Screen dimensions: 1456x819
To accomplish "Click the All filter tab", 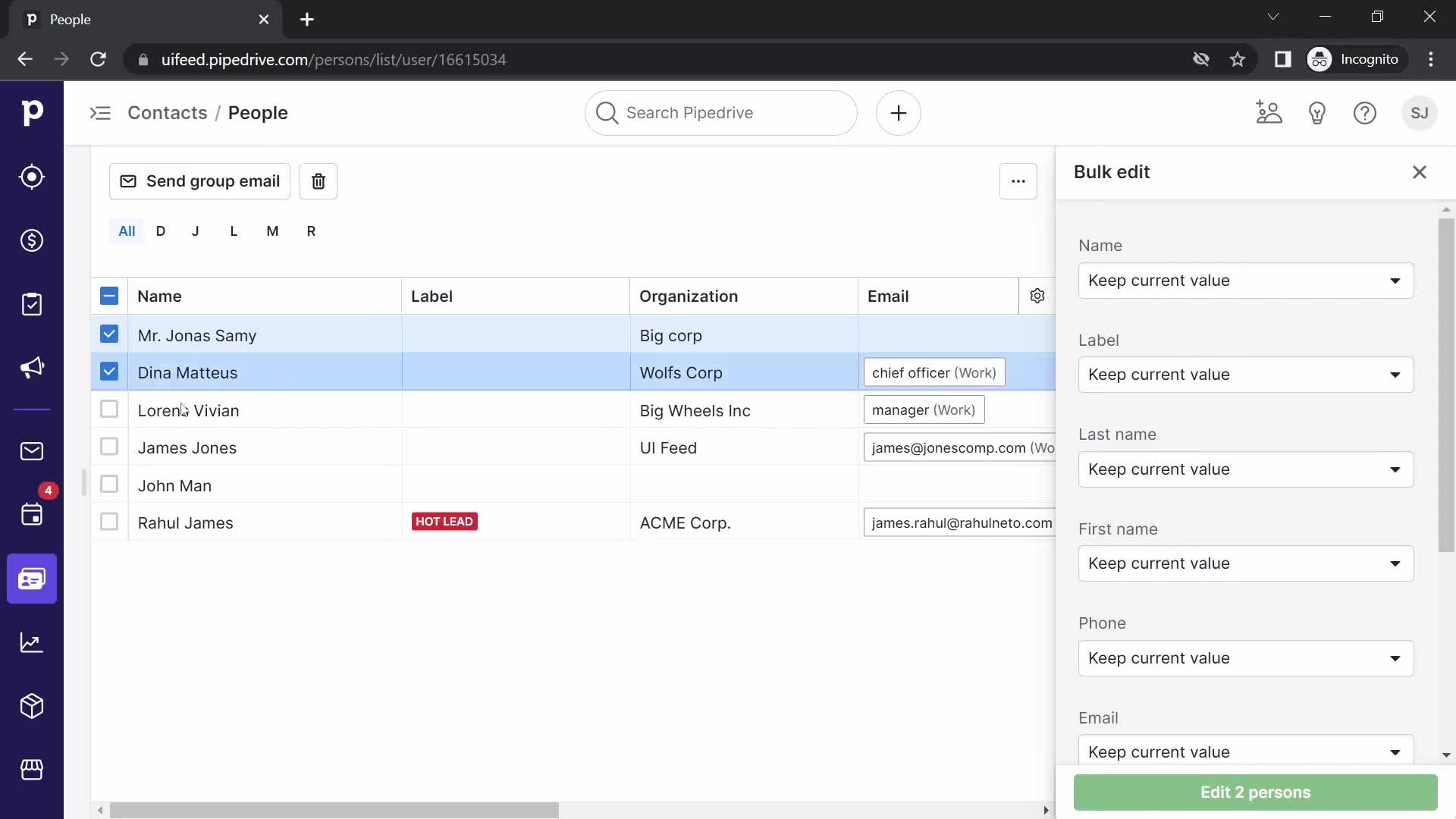I will tap(126, 231).
